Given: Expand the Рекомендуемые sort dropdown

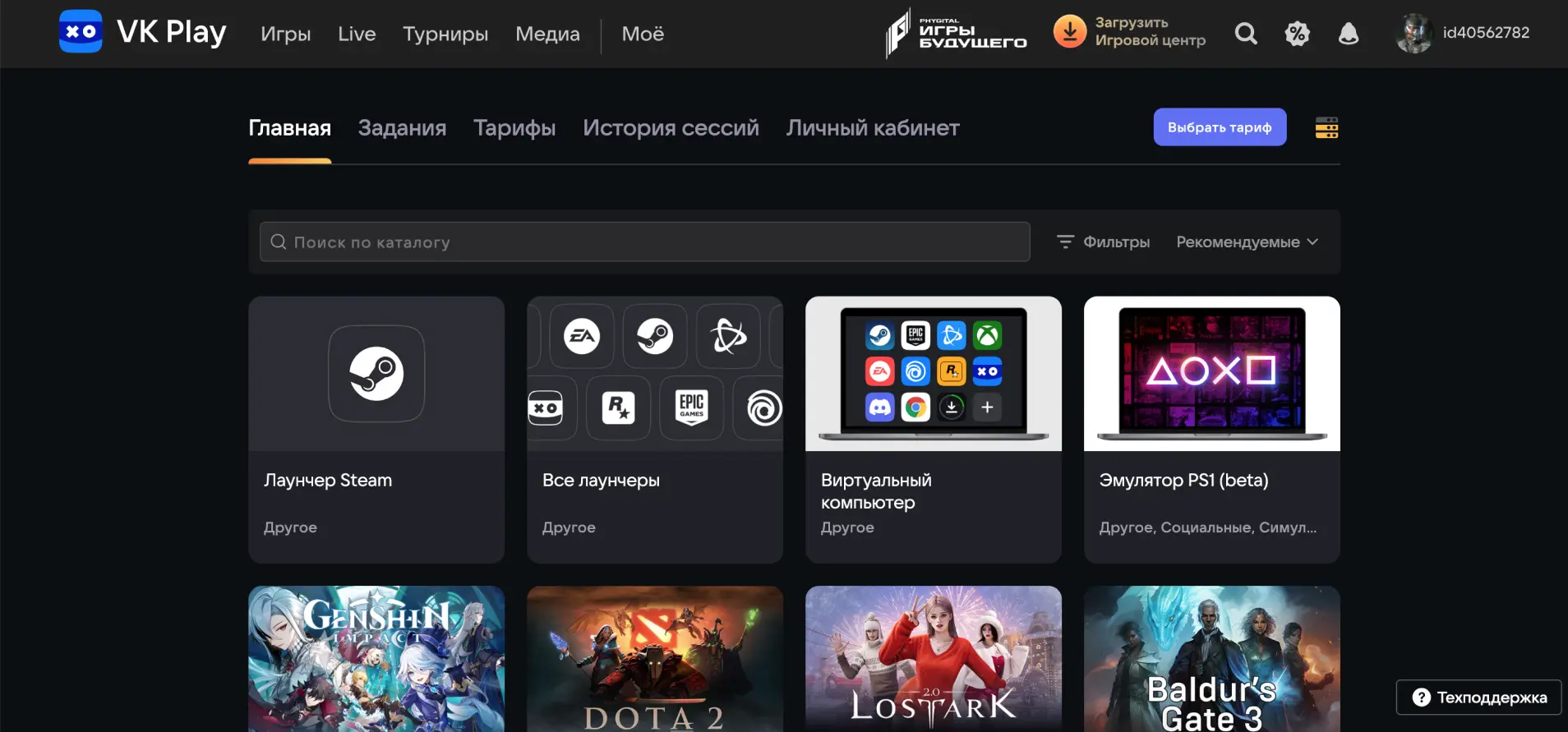Looking at the screenshot, I should (x=1246, y=242).
